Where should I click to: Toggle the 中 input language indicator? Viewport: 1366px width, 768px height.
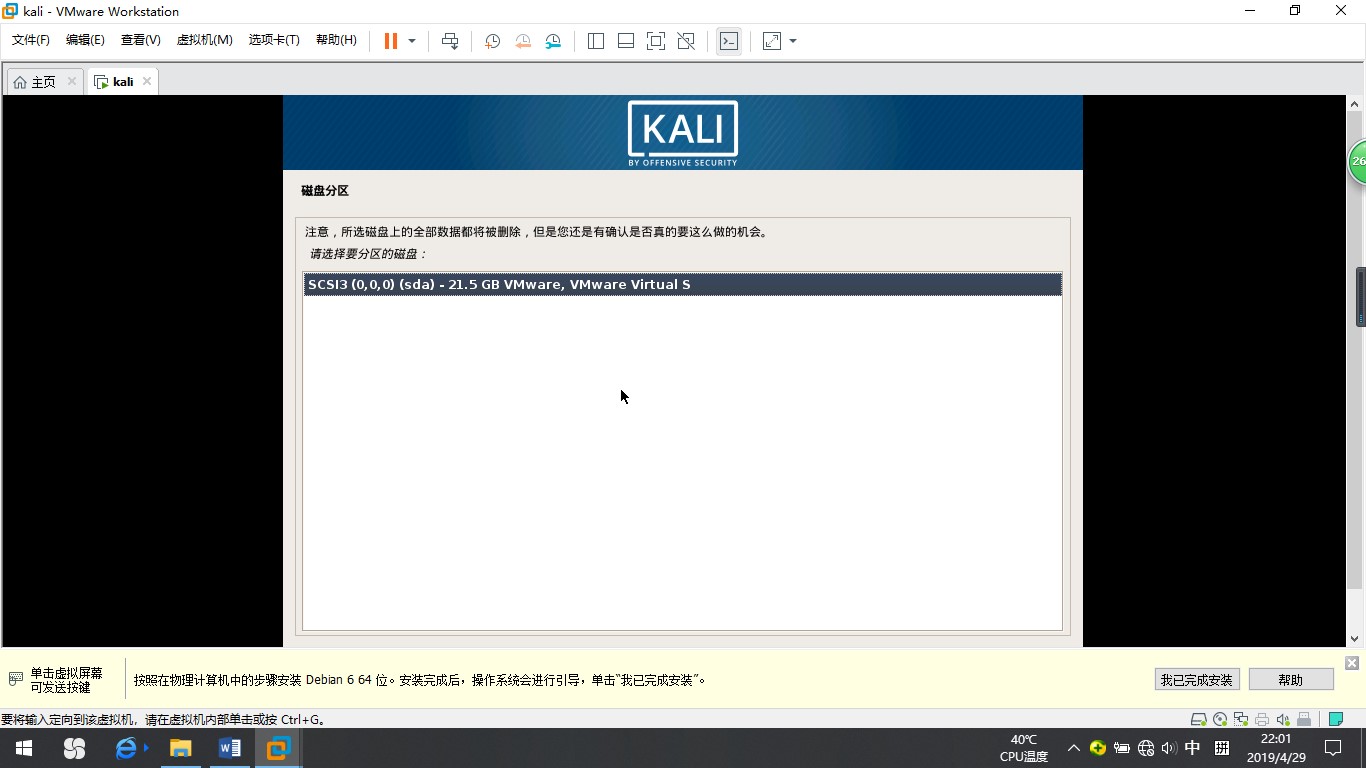click(x=1193, y=748)
